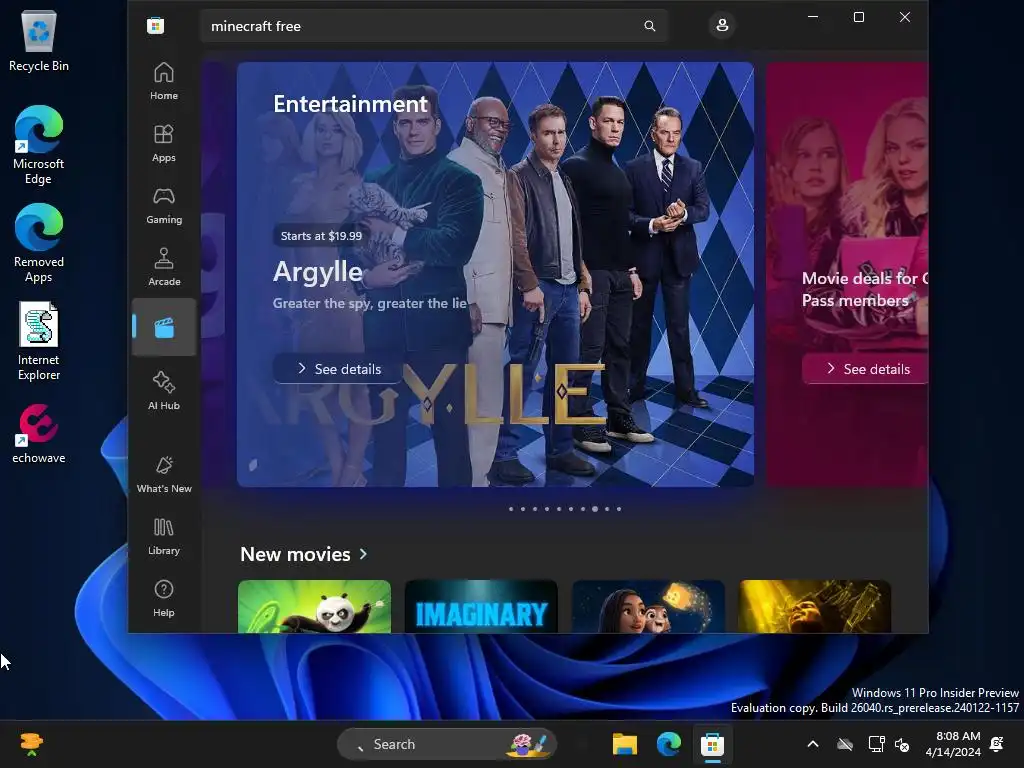Click the taskbar Search box
This screenshot has height=768, width=1024.
tap(447, 744)
